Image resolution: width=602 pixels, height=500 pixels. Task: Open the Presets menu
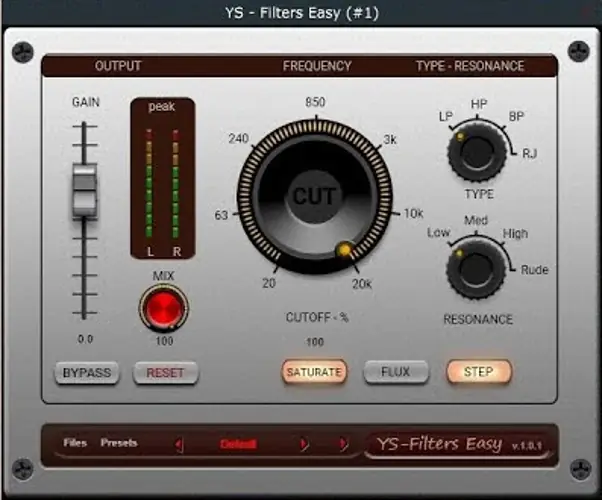119,443
